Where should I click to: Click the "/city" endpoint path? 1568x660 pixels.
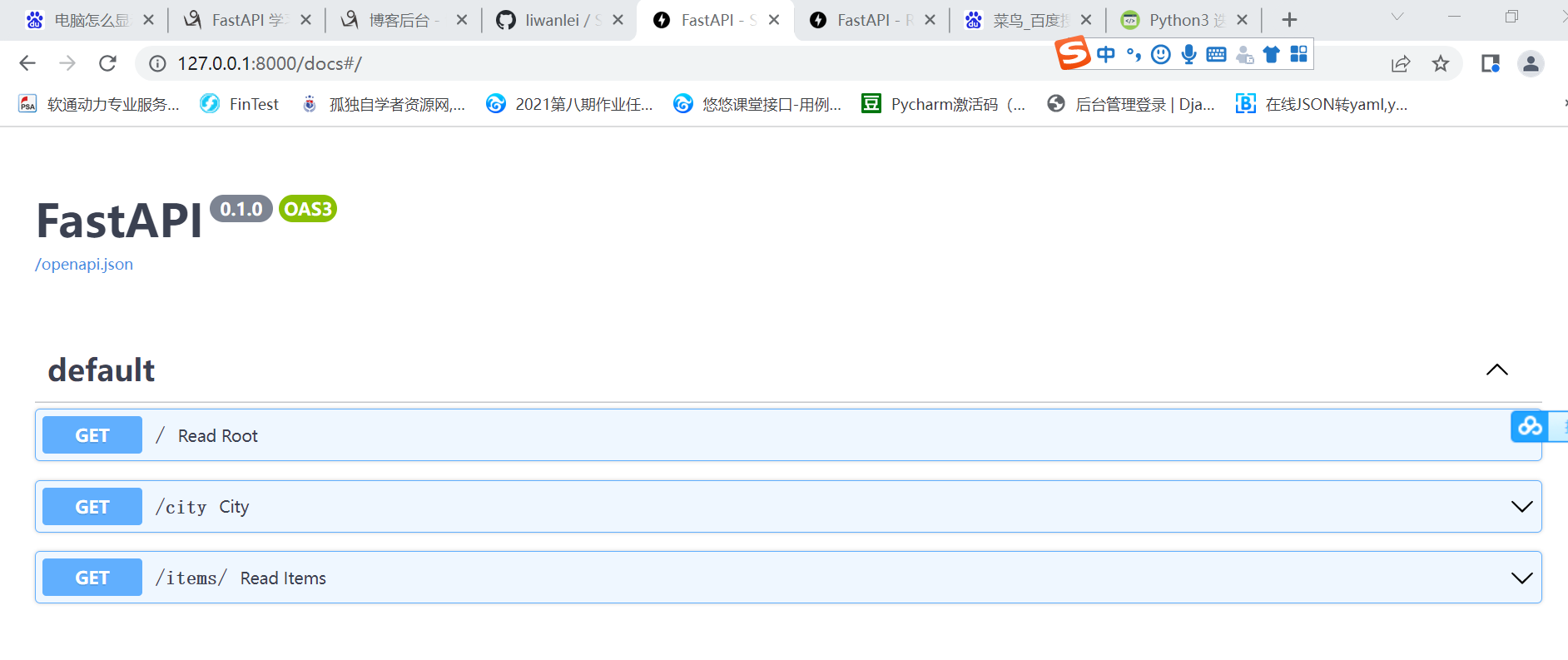pos(181,507)
